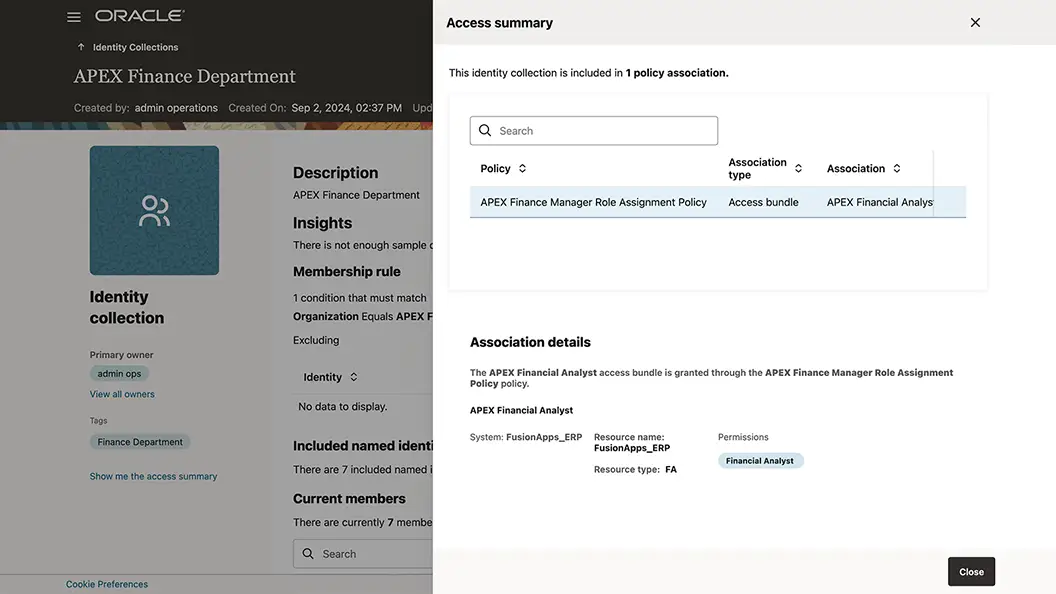Click the Resource type: FA text

click(635, 469)
